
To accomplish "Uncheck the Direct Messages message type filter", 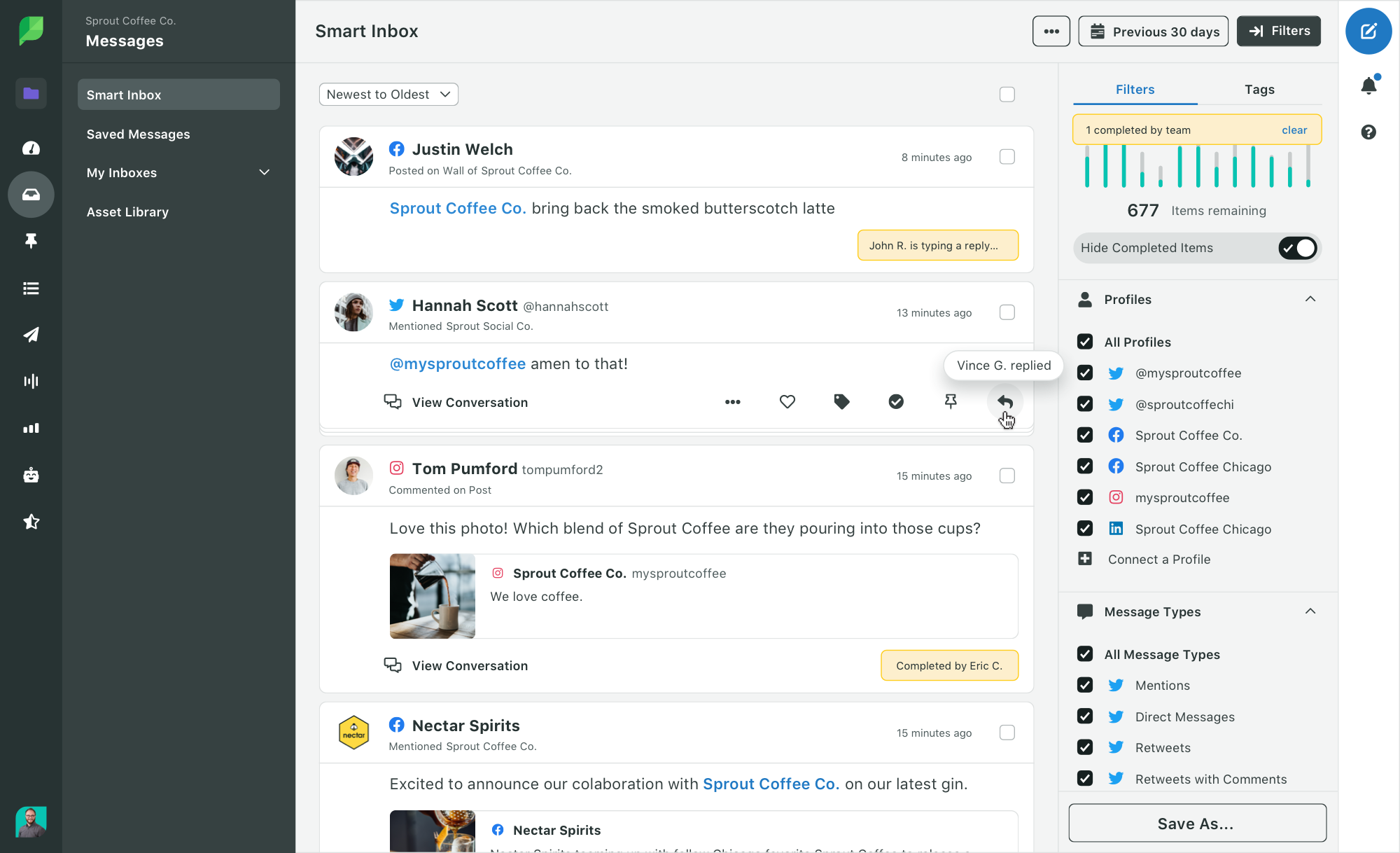I will (x=1085, y=716).
